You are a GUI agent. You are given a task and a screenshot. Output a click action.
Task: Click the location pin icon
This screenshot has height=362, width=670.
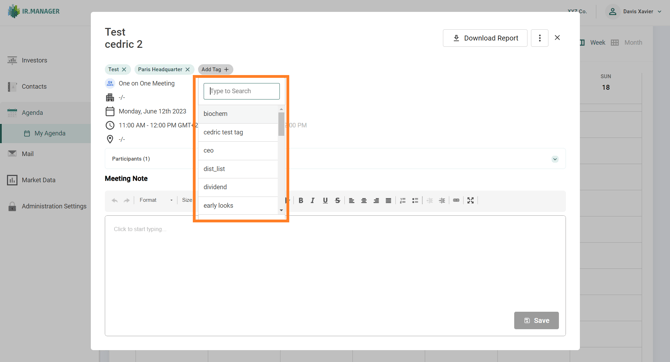click(x=110, y=139)
